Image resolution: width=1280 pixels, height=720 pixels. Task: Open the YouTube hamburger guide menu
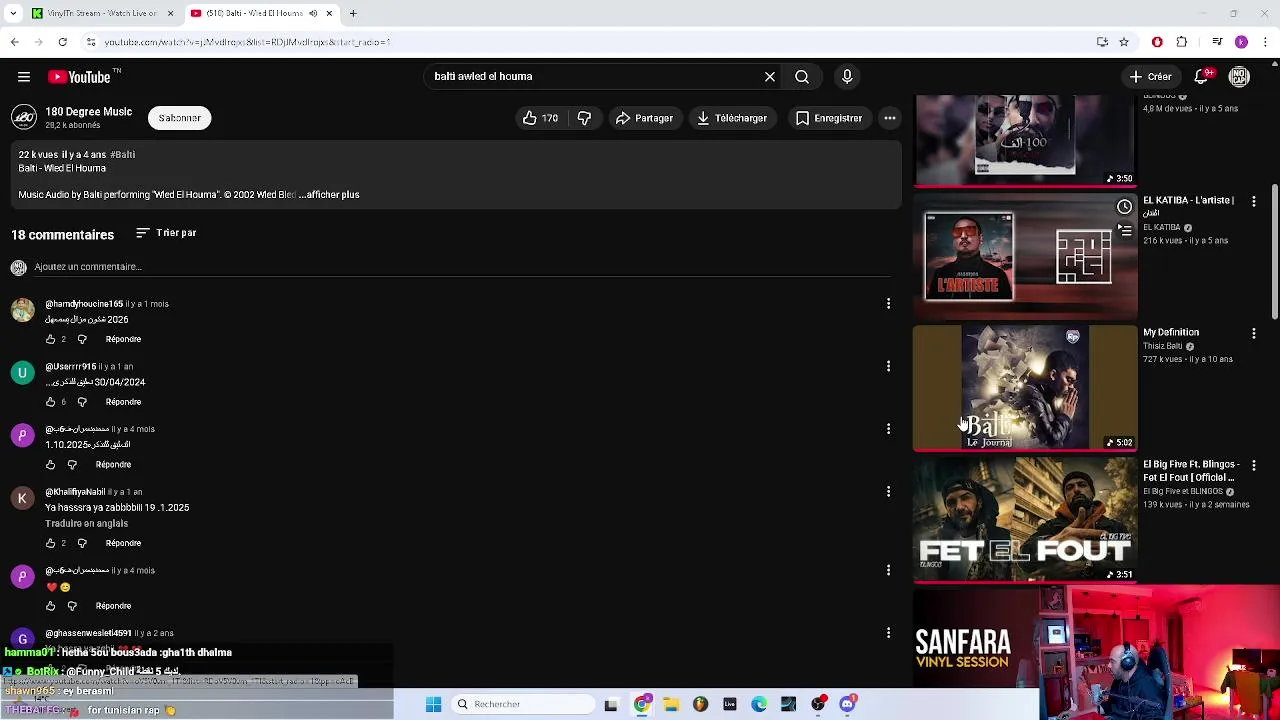point(24,77)
